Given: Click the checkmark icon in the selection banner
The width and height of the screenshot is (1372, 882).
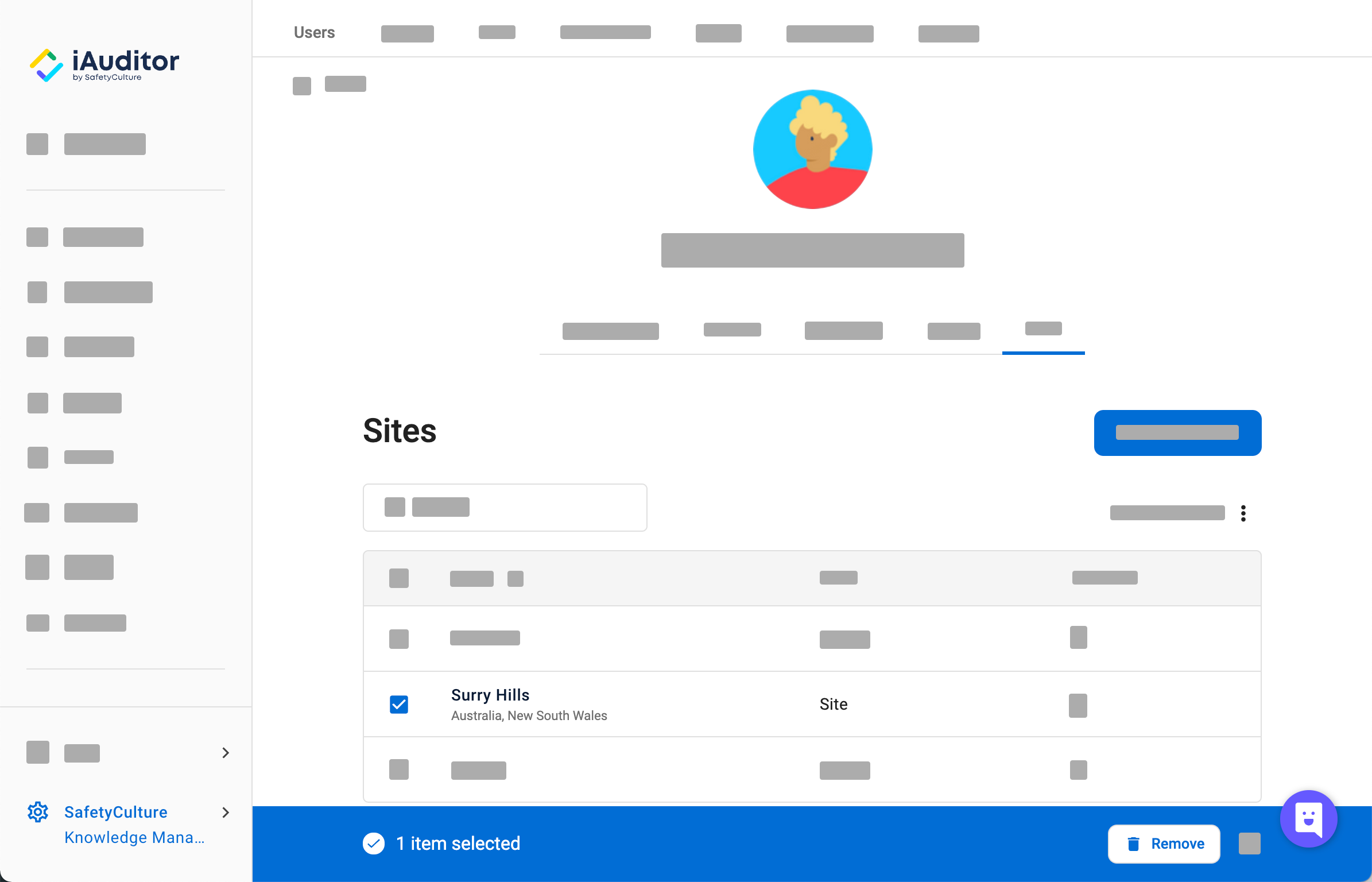Looking at the screenshot, I should (374, 844).
